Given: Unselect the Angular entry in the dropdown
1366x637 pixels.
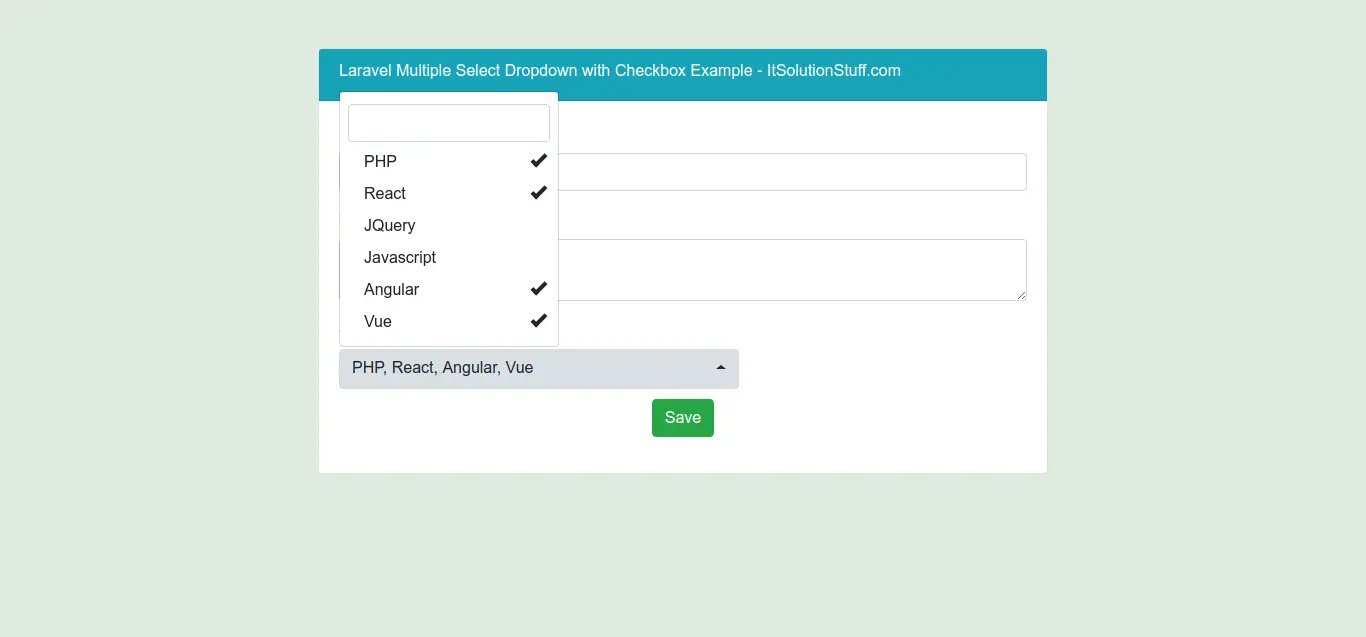Looking at the screenshot, I should coord(392,289).
